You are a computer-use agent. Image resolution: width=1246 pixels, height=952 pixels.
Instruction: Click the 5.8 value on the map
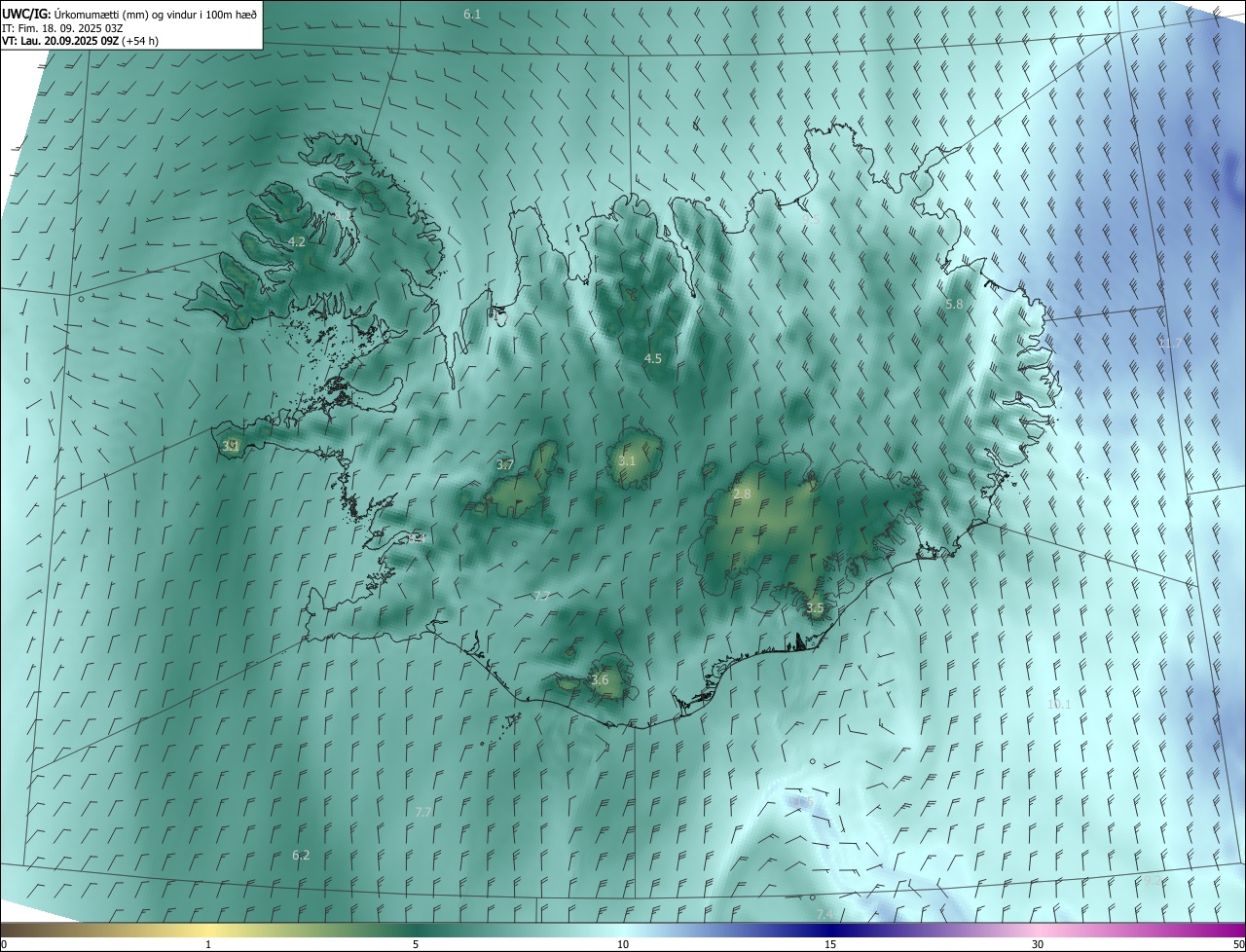tap(954, 305)
